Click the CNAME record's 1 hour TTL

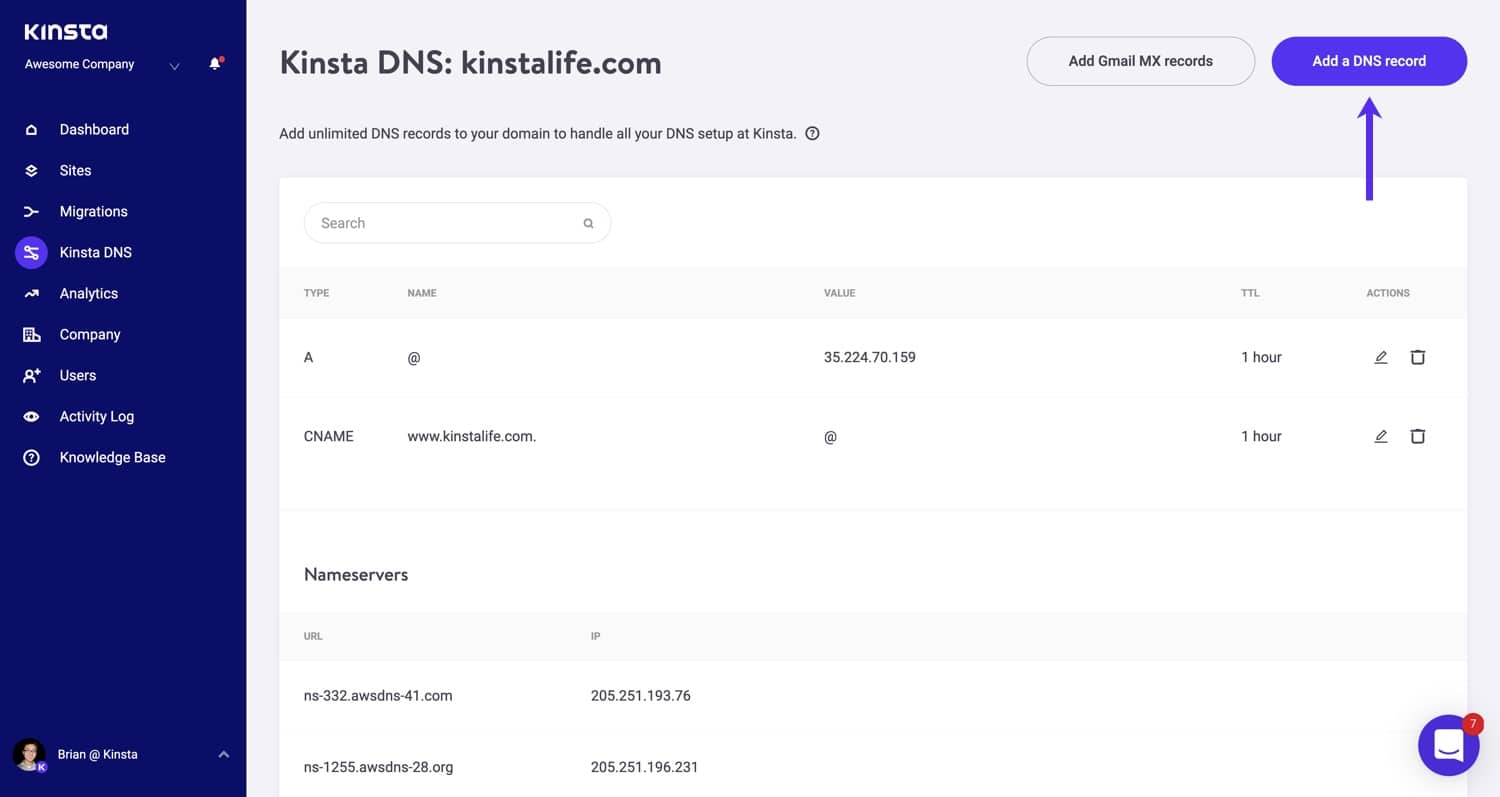pyautogui.click(x=1261, y=436)
